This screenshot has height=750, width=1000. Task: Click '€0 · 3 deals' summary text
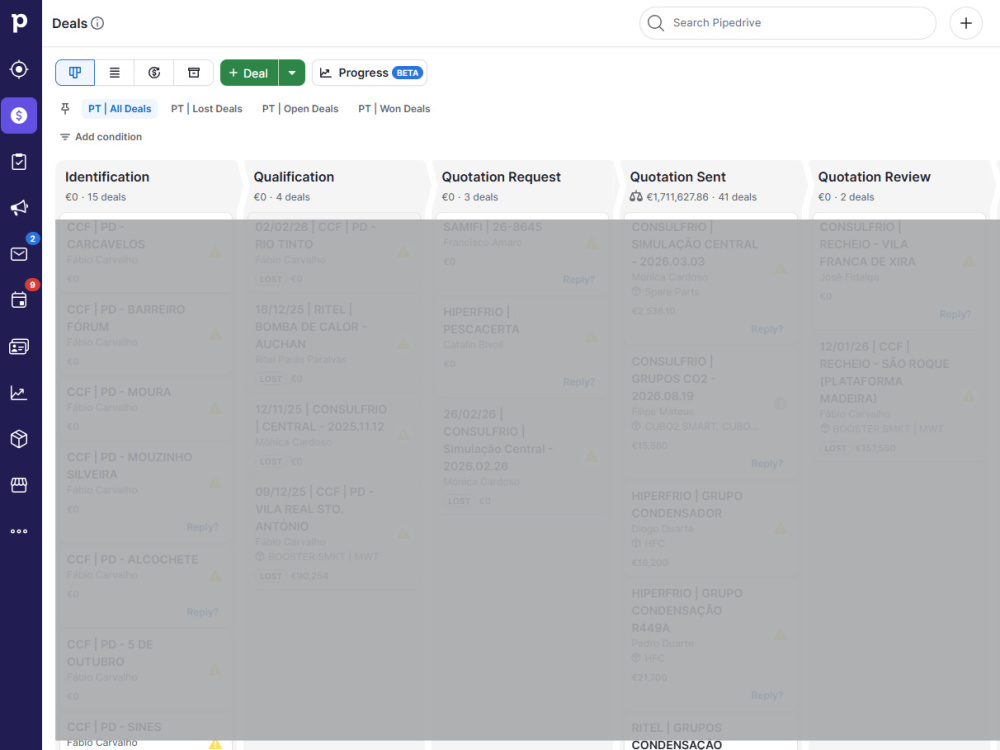coord(470,197)
